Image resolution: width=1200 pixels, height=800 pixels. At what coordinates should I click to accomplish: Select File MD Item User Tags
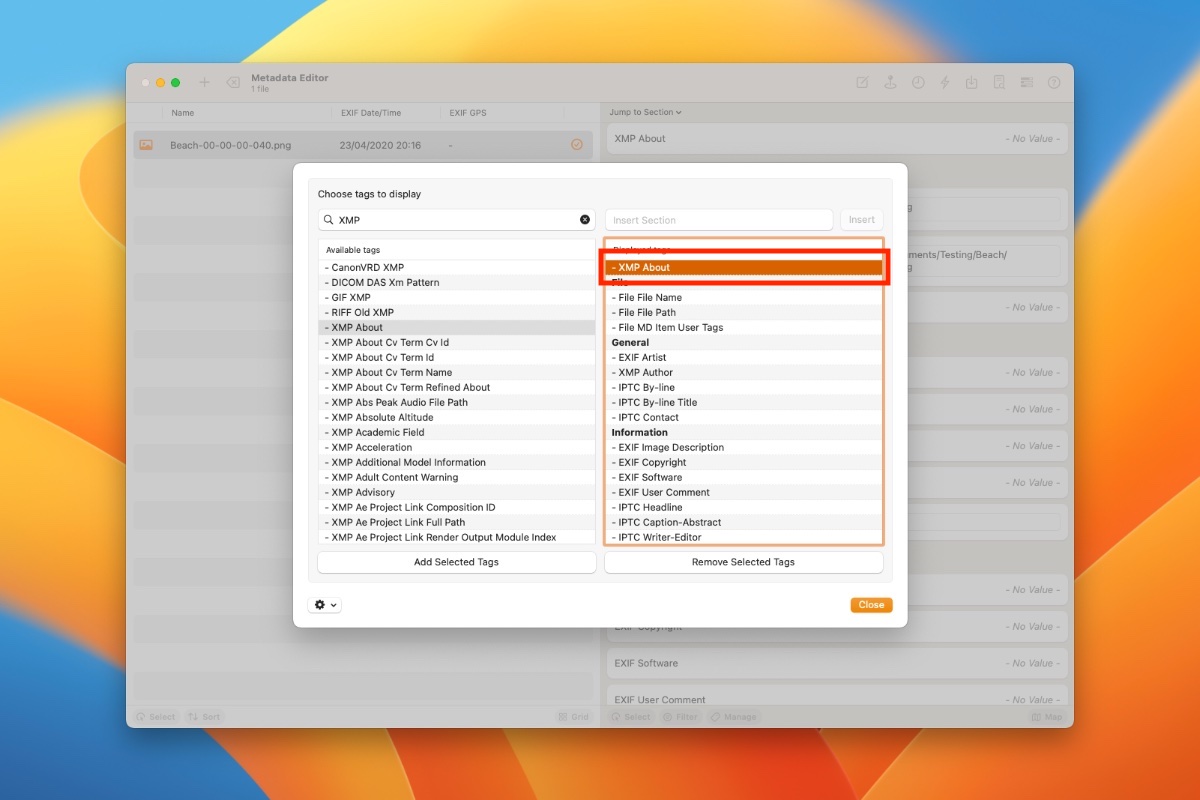coord(744,327)
